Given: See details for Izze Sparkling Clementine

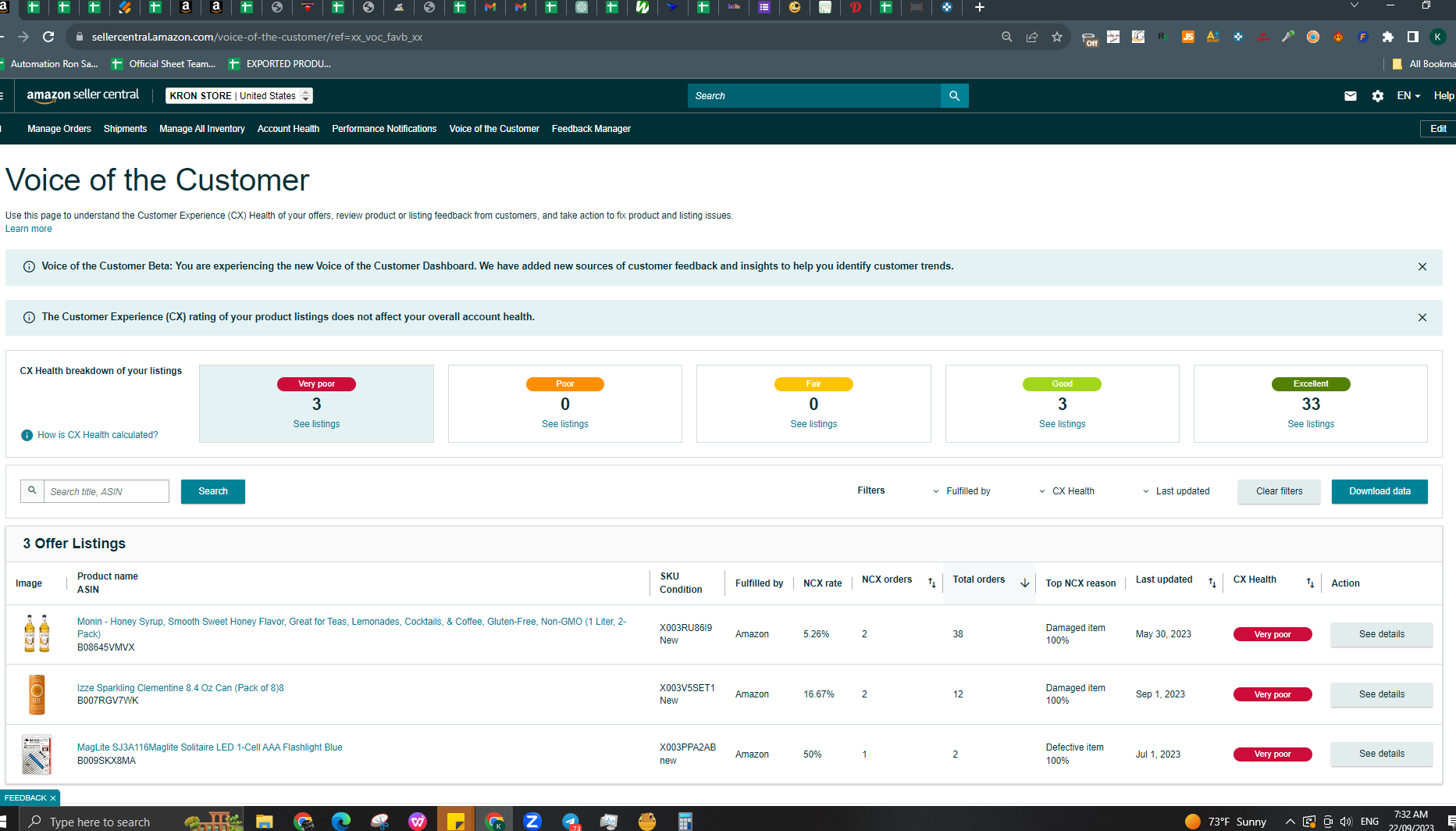Looking at the screenshot, I should point(1381,694).
